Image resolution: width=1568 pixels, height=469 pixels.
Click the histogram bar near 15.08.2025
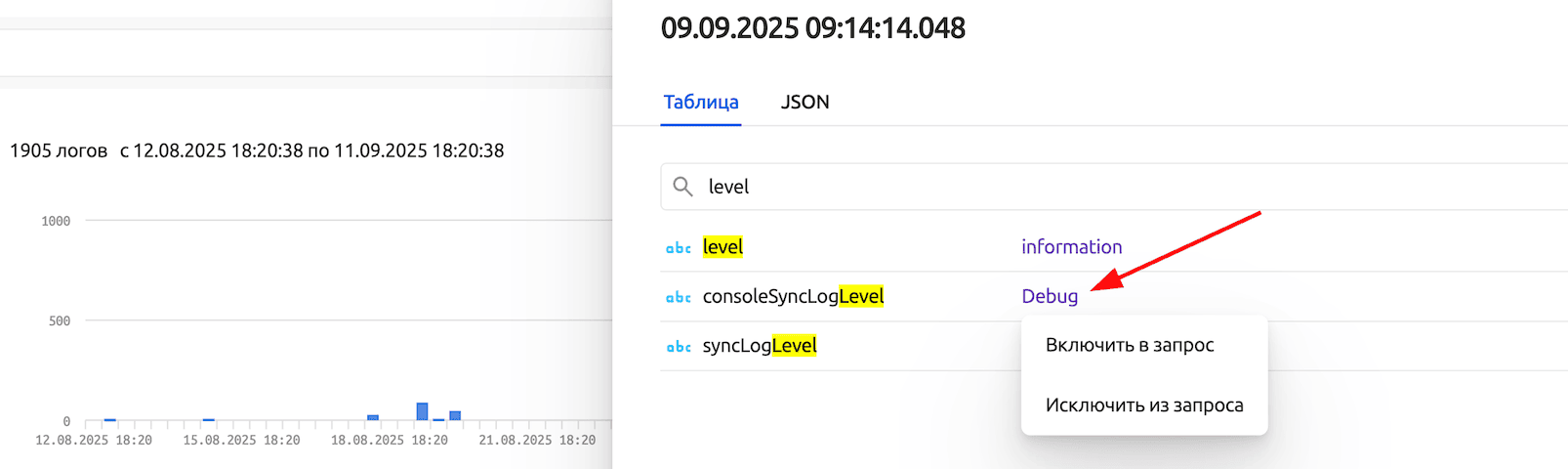coord(208,419)
